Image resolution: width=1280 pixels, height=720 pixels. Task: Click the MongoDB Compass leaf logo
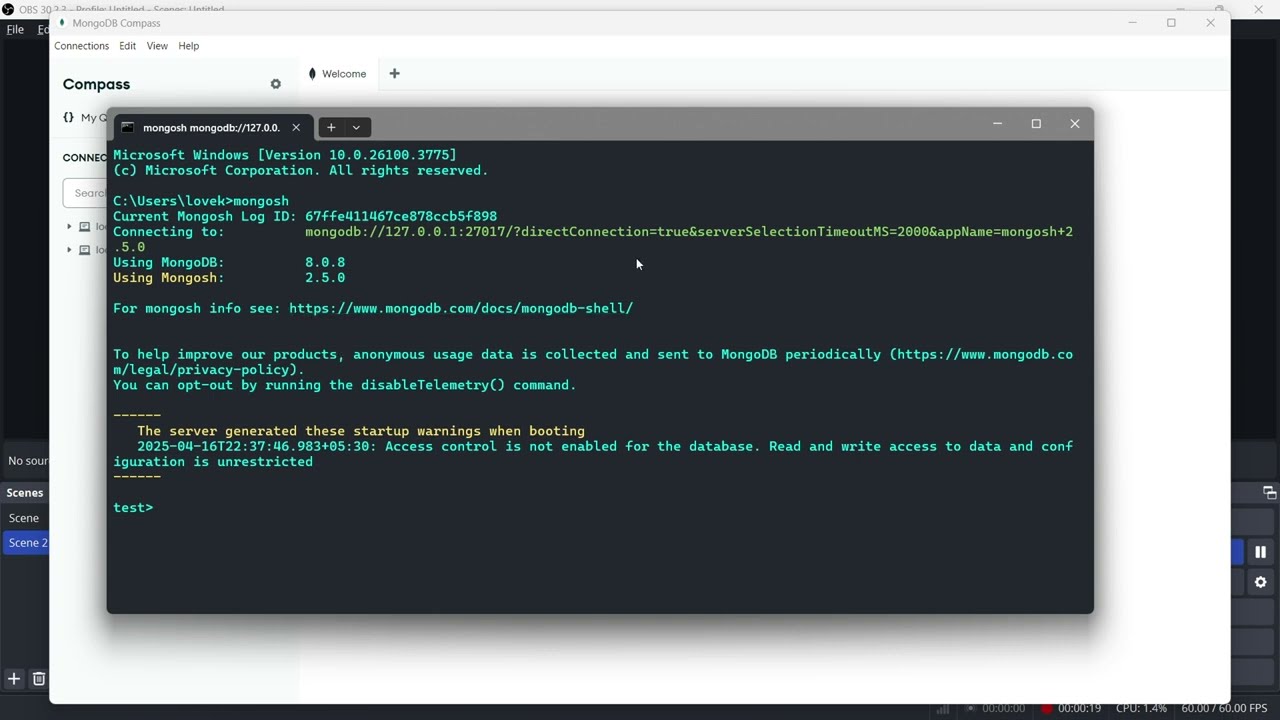pos(62,23)
